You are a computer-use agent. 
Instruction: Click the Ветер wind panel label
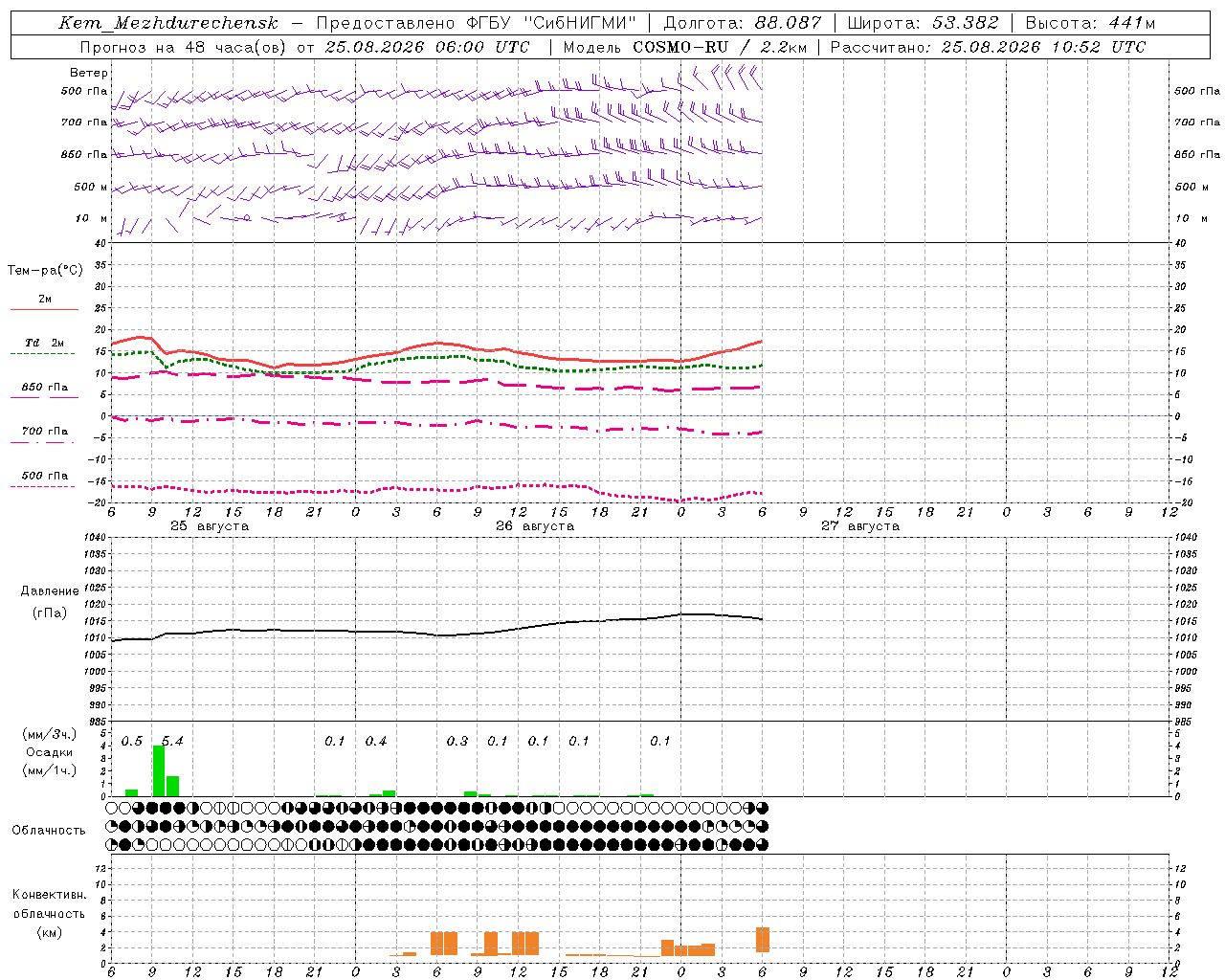coord(89,73)
